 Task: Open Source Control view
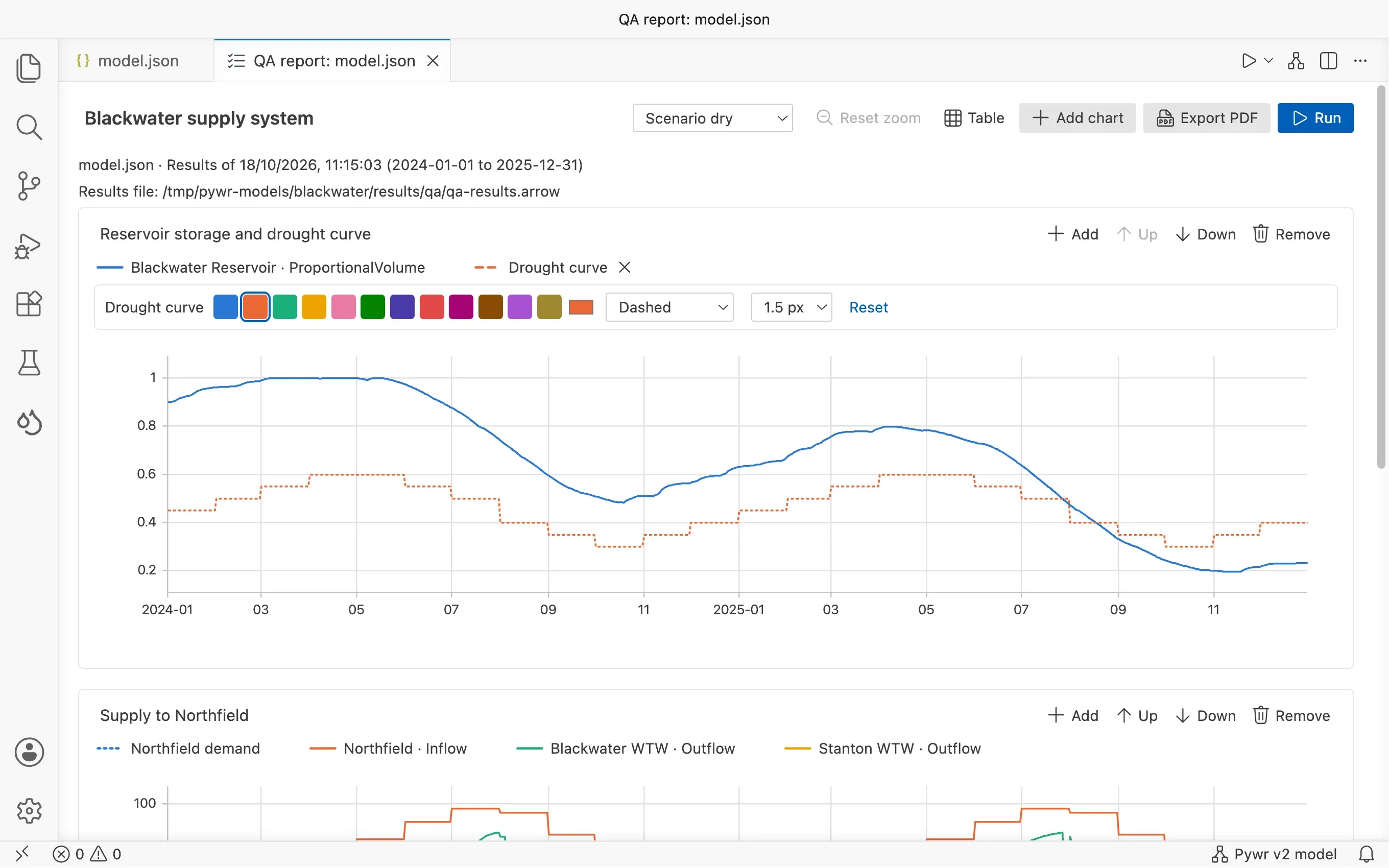point(29,186)
